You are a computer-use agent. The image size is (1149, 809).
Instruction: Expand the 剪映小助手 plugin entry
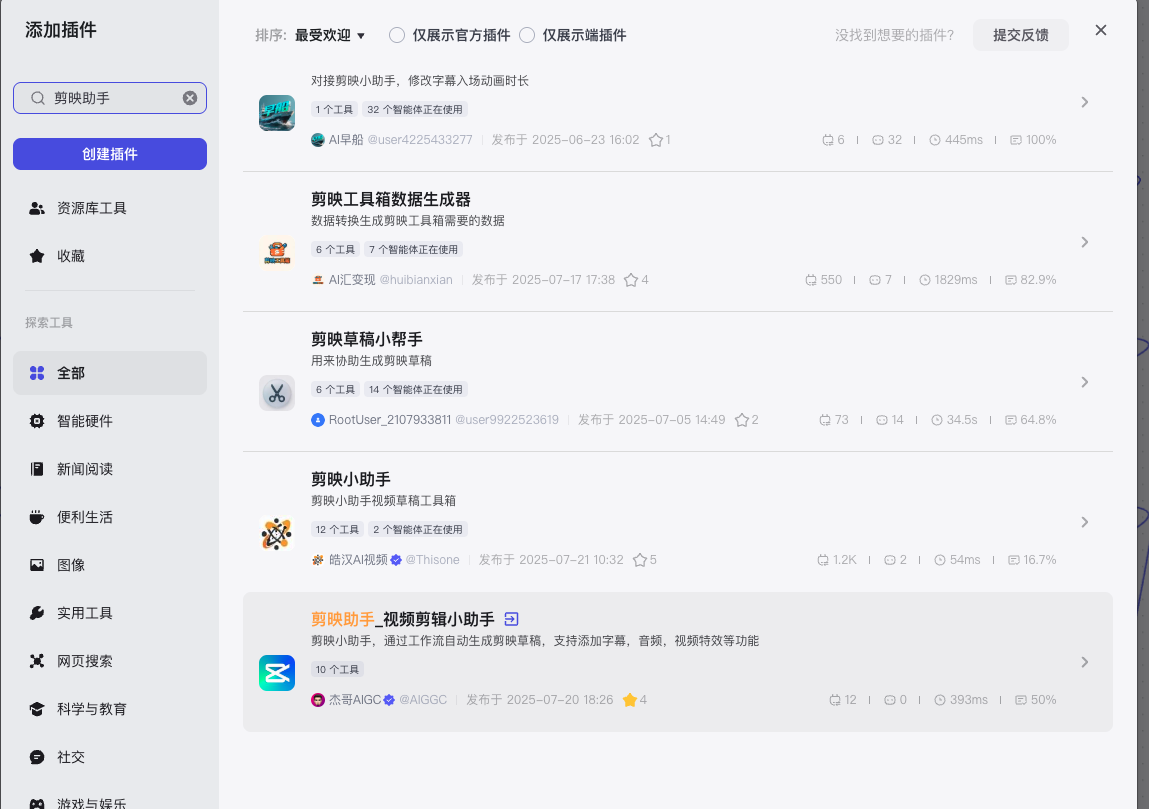click(x=1084, y=521)
